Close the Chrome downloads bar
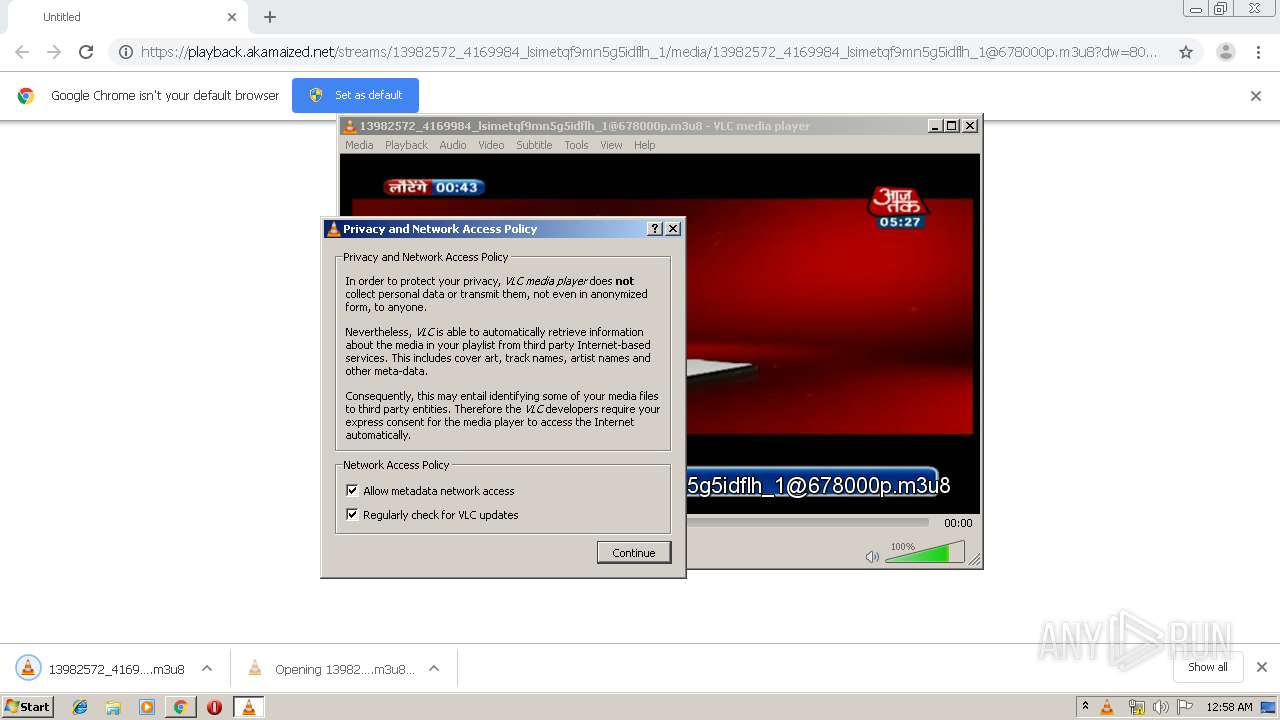The width and height of the screenshot is (1280, 720). tap(1262, 667)
